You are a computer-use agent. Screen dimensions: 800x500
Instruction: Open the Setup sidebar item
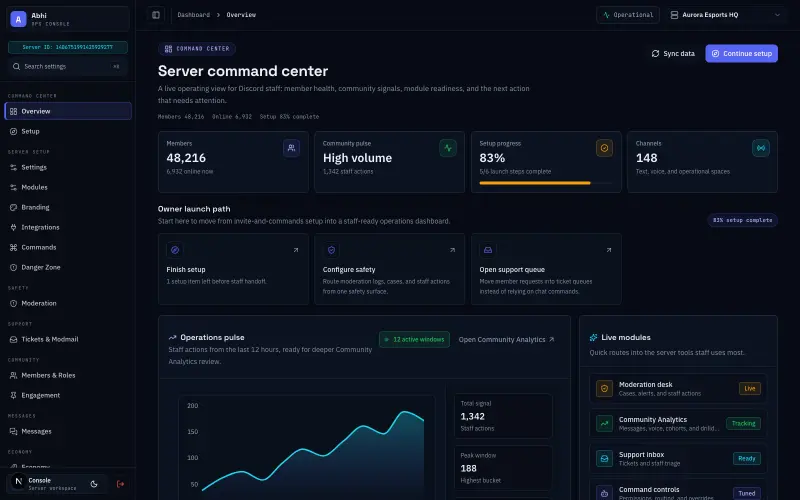click(x=68, y=131)
